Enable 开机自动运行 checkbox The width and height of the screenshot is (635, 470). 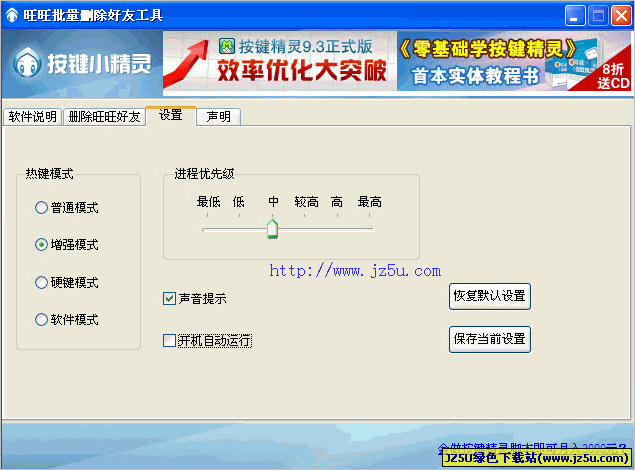click(x=169, y=341)
